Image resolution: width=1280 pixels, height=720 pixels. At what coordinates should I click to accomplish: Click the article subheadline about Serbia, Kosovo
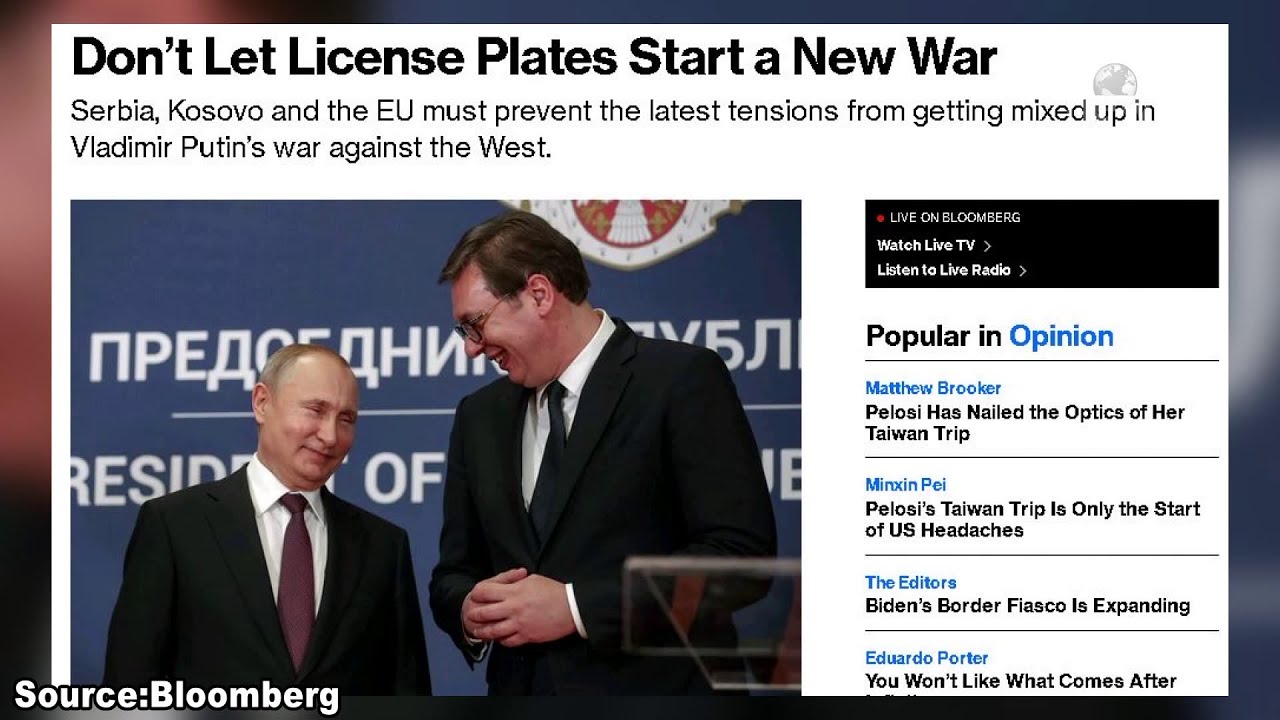tap(613, 129)
